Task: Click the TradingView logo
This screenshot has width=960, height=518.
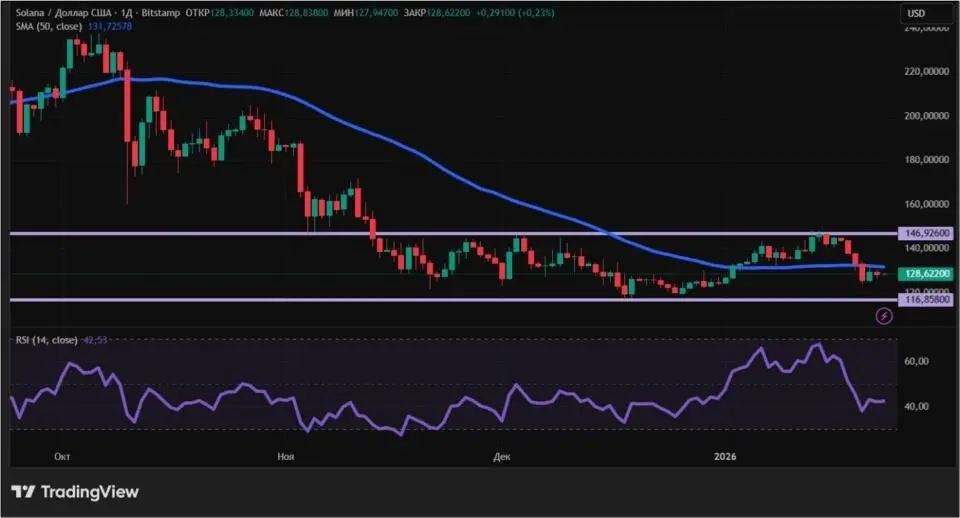Action: pyautogui.click(x=75, y=491)
